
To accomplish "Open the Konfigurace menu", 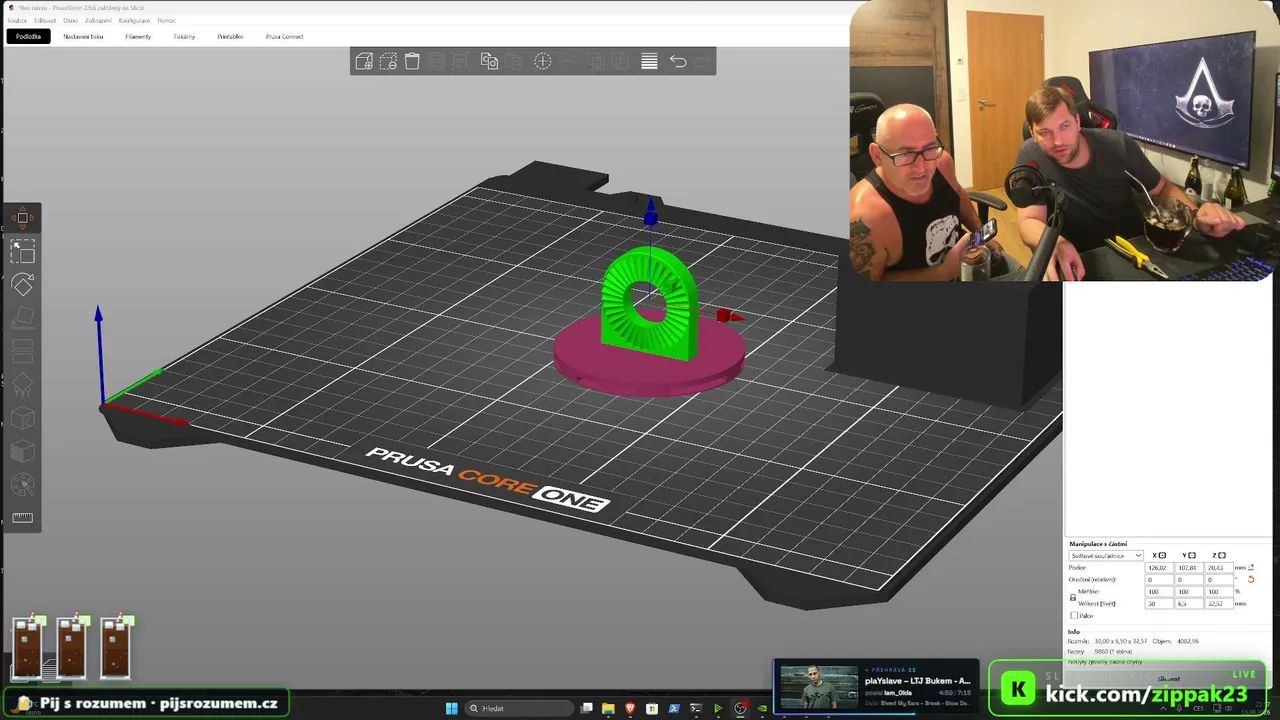I will click(x=134, y=20).
